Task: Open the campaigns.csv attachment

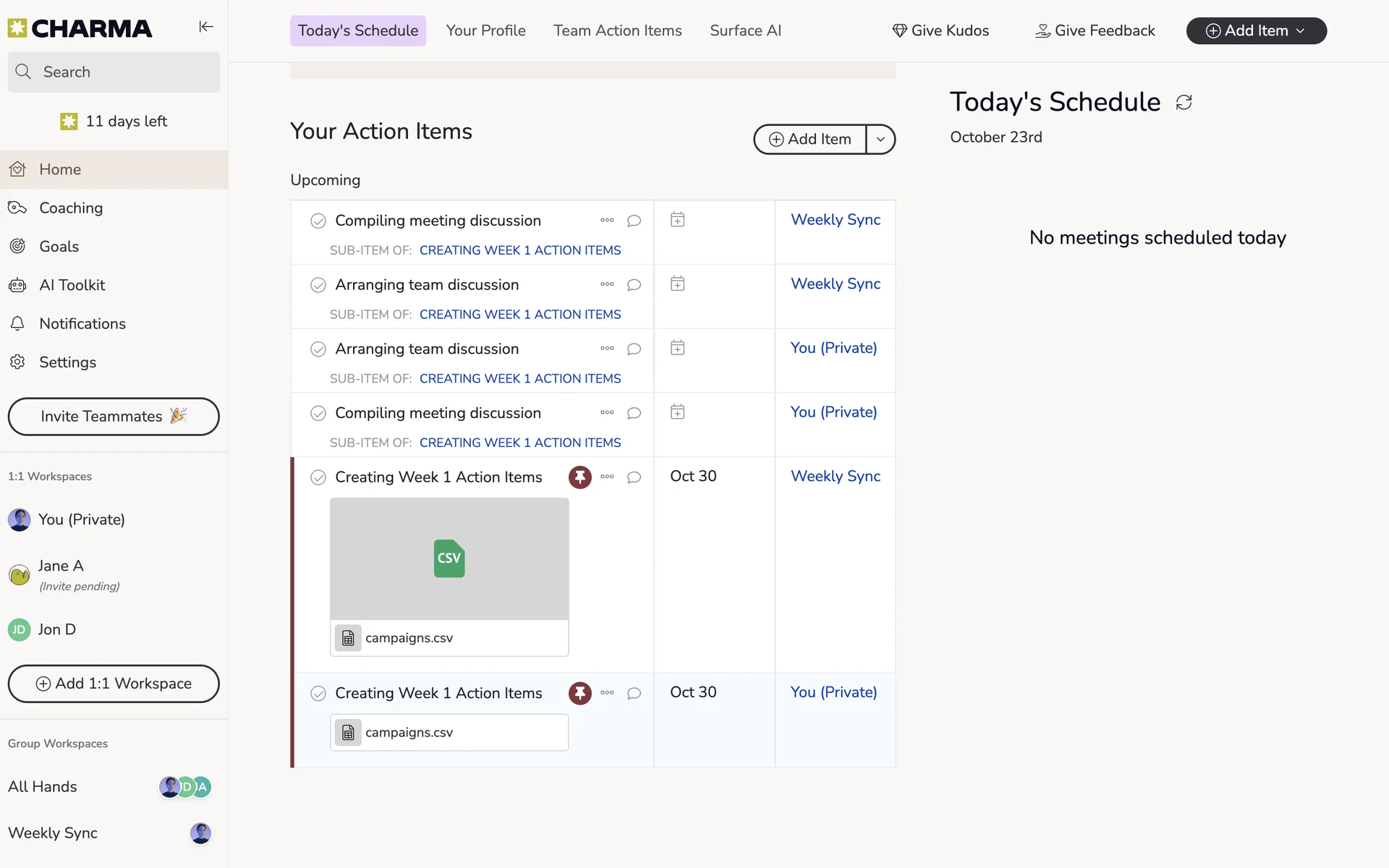Action: (449, 637)
